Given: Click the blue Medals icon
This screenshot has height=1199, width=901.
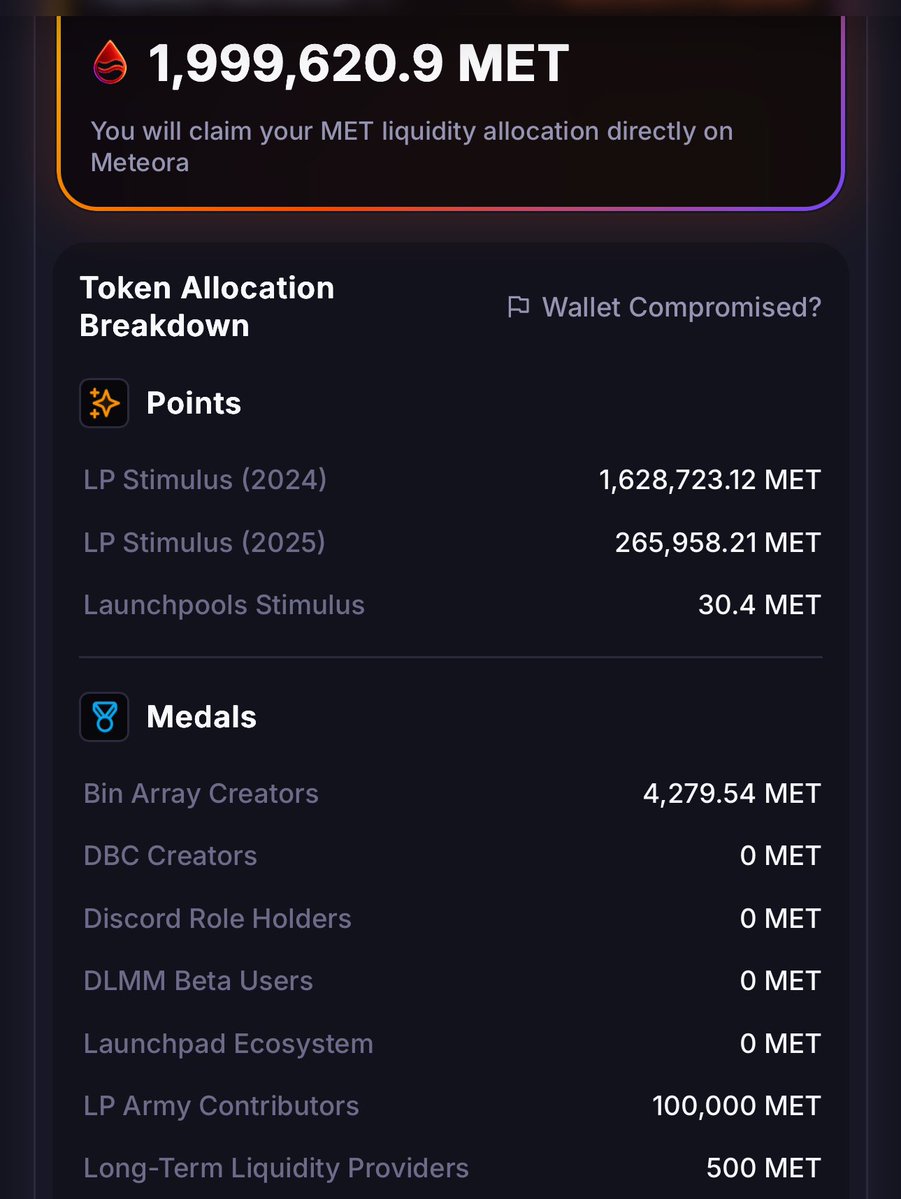Looking at the screenshot, I should (x=104, y=717).
